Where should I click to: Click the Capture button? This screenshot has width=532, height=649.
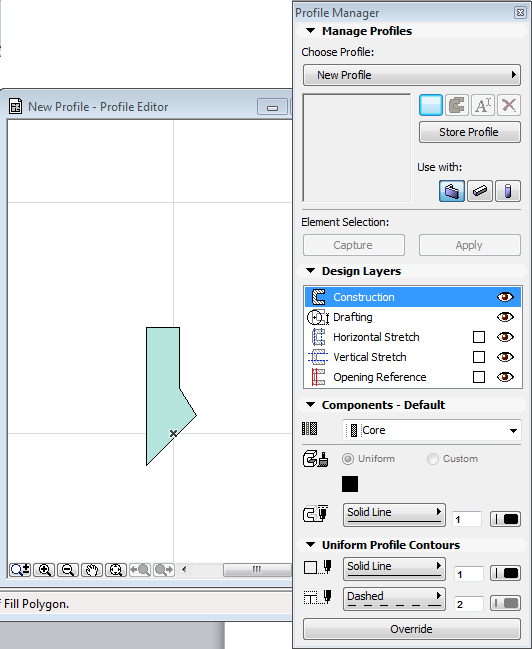(354, 245)
